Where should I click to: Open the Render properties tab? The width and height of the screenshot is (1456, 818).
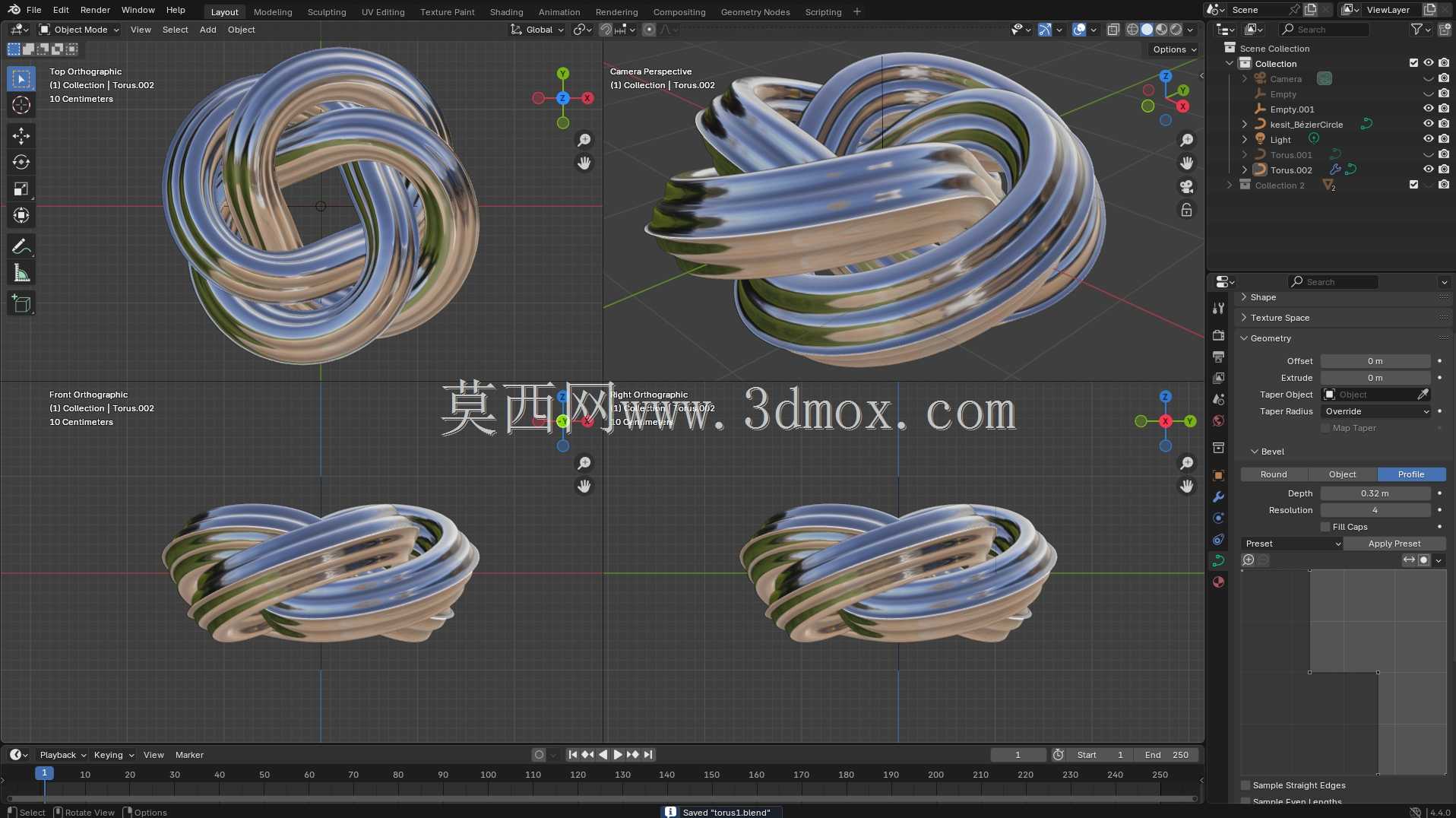[x=1219, y=335]
